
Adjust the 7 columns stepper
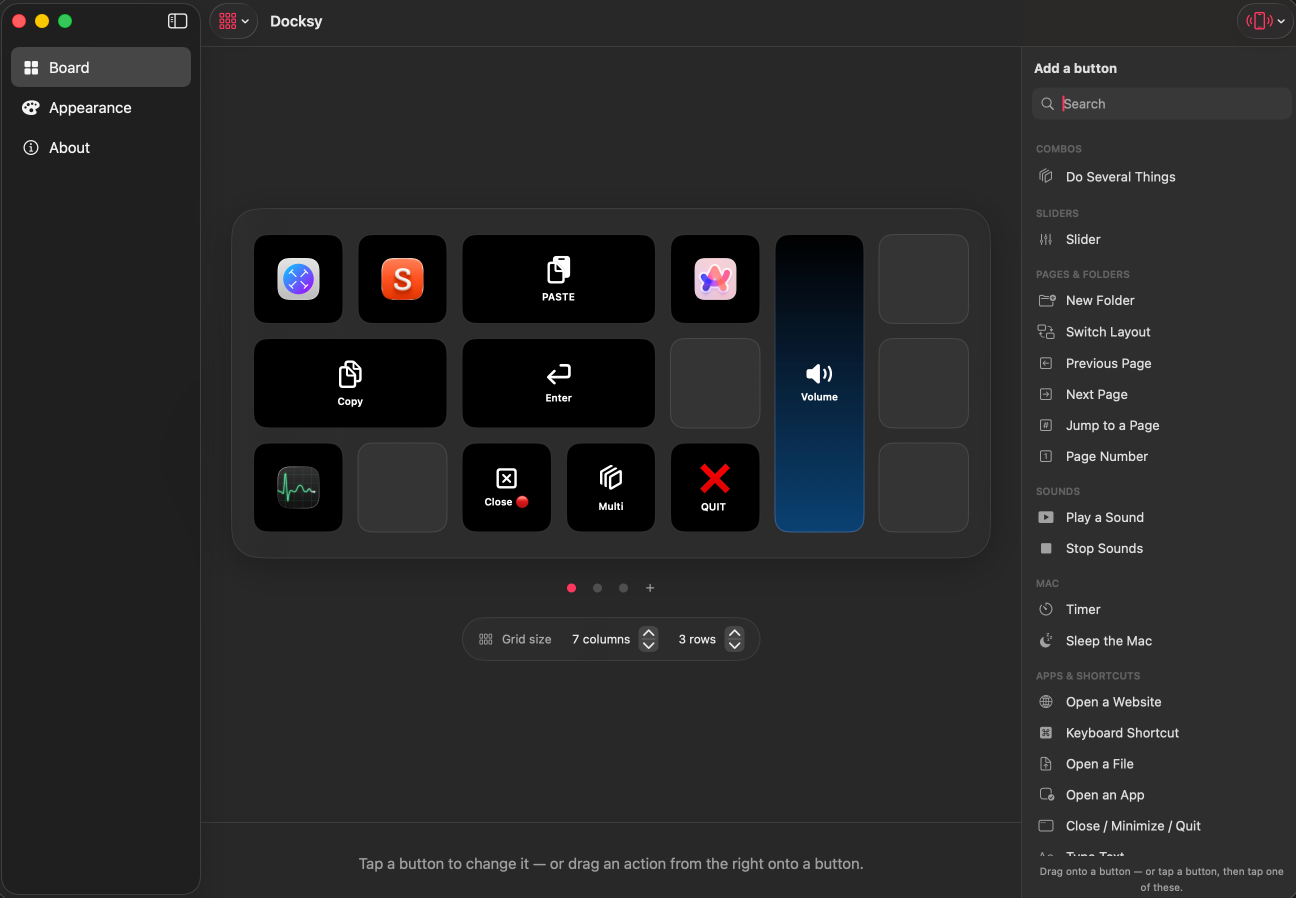(648, 639)
